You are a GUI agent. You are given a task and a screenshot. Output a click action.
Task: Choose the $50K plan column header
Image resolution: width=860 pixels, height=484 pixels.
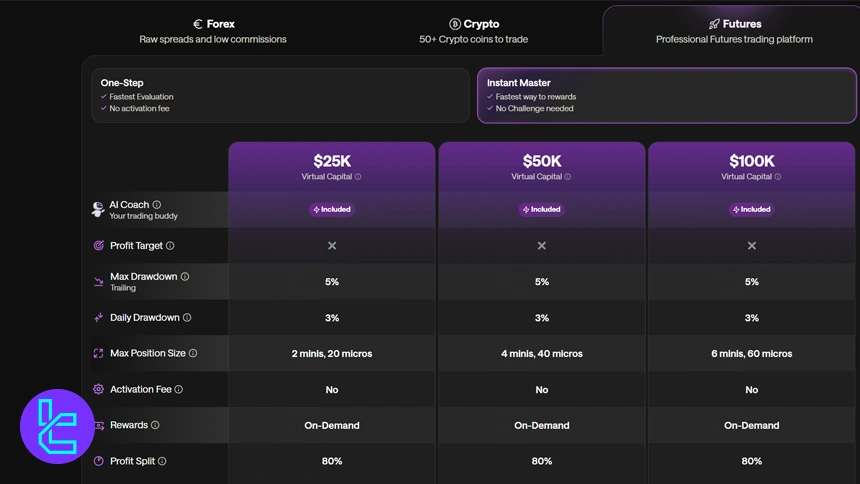click(x=542, y=166)
